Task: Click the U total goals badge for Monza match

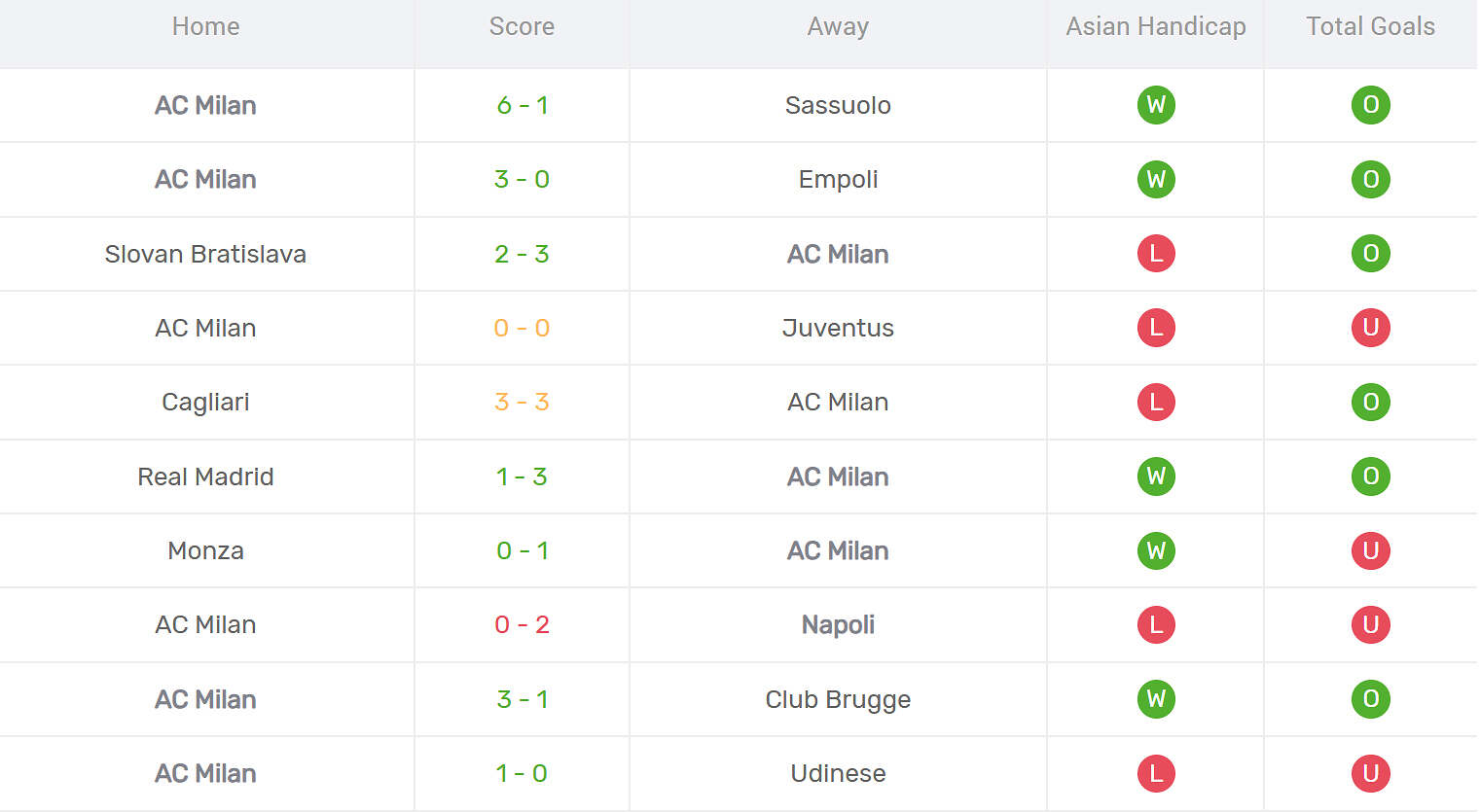Action: coord(1370,551)
